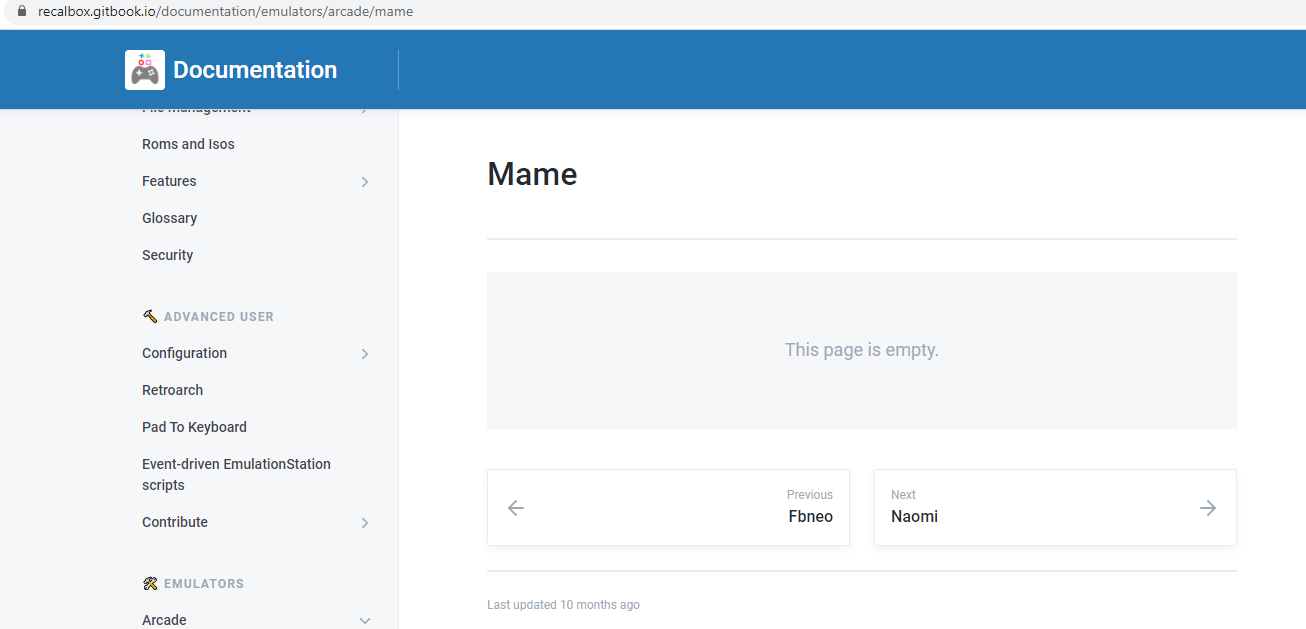Go to the previous page Fbneo

[668, 508]
